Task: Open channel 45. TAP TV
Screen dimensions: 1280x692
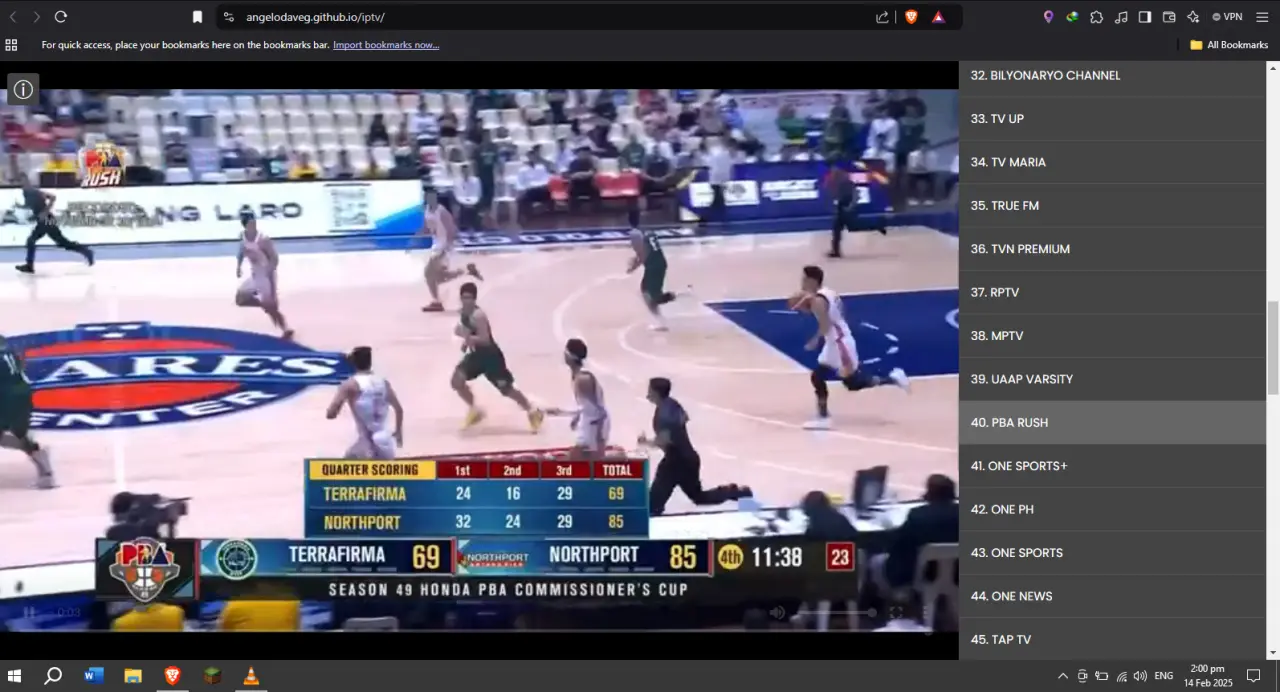Action: coord(1112,639)
